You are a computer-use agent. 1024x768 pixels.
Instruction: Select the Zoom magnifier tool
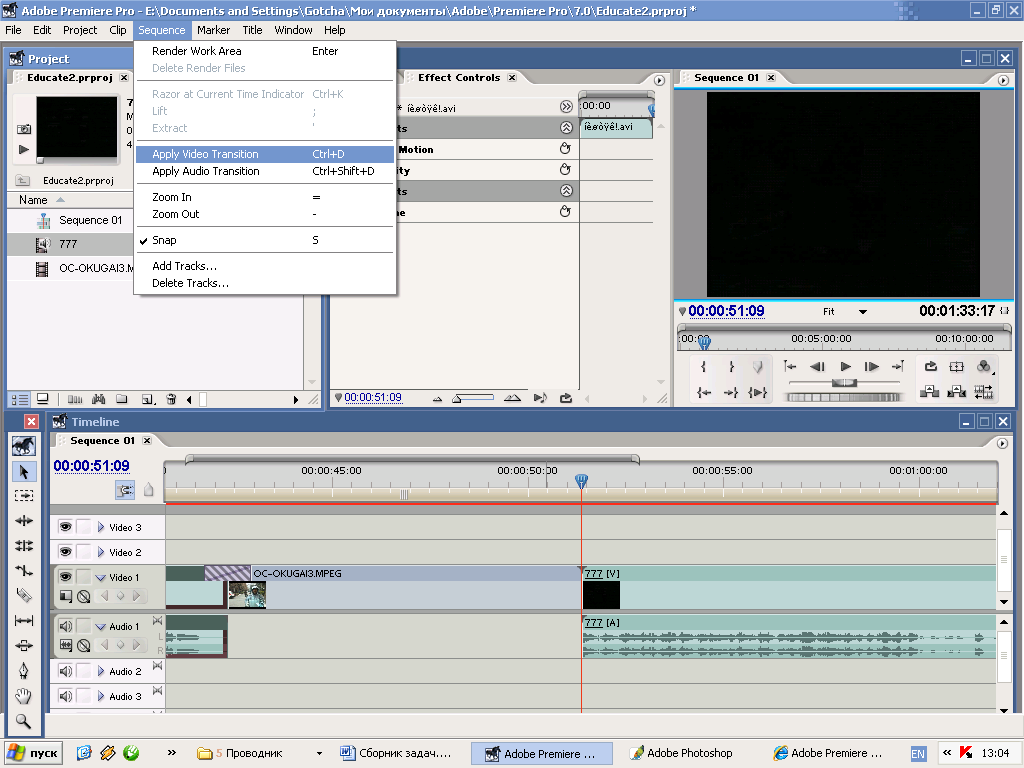click(x=24, y=721)
